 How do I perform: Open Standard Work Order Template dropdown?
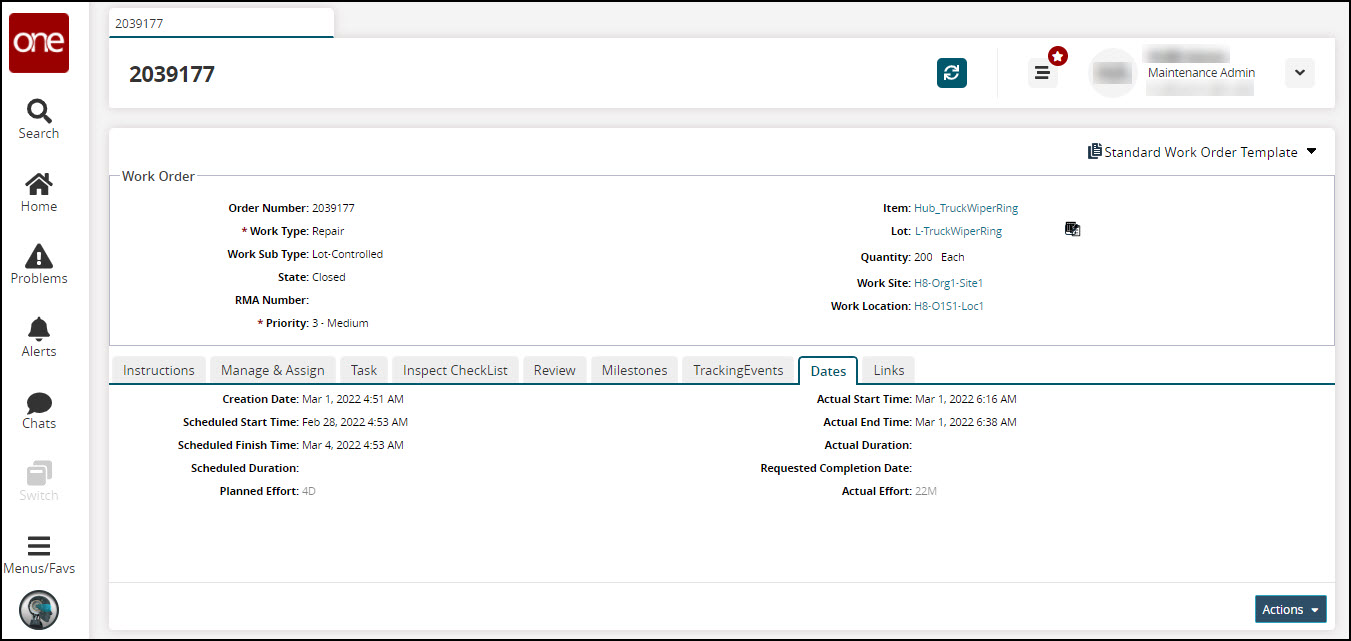pyautogui.click(x=1202, y=152)
